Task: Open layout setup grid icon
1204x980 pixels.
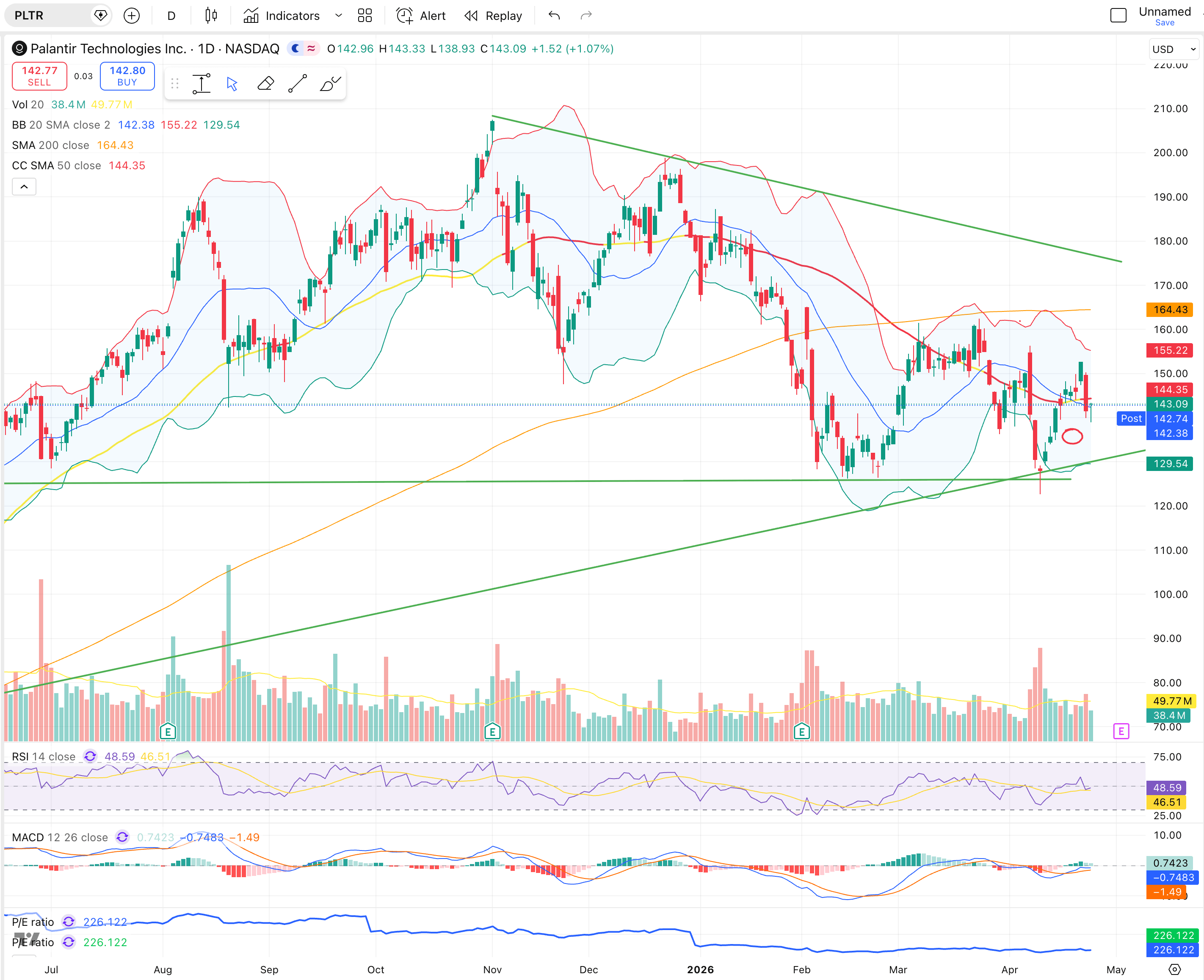Action: coord(365,16)
